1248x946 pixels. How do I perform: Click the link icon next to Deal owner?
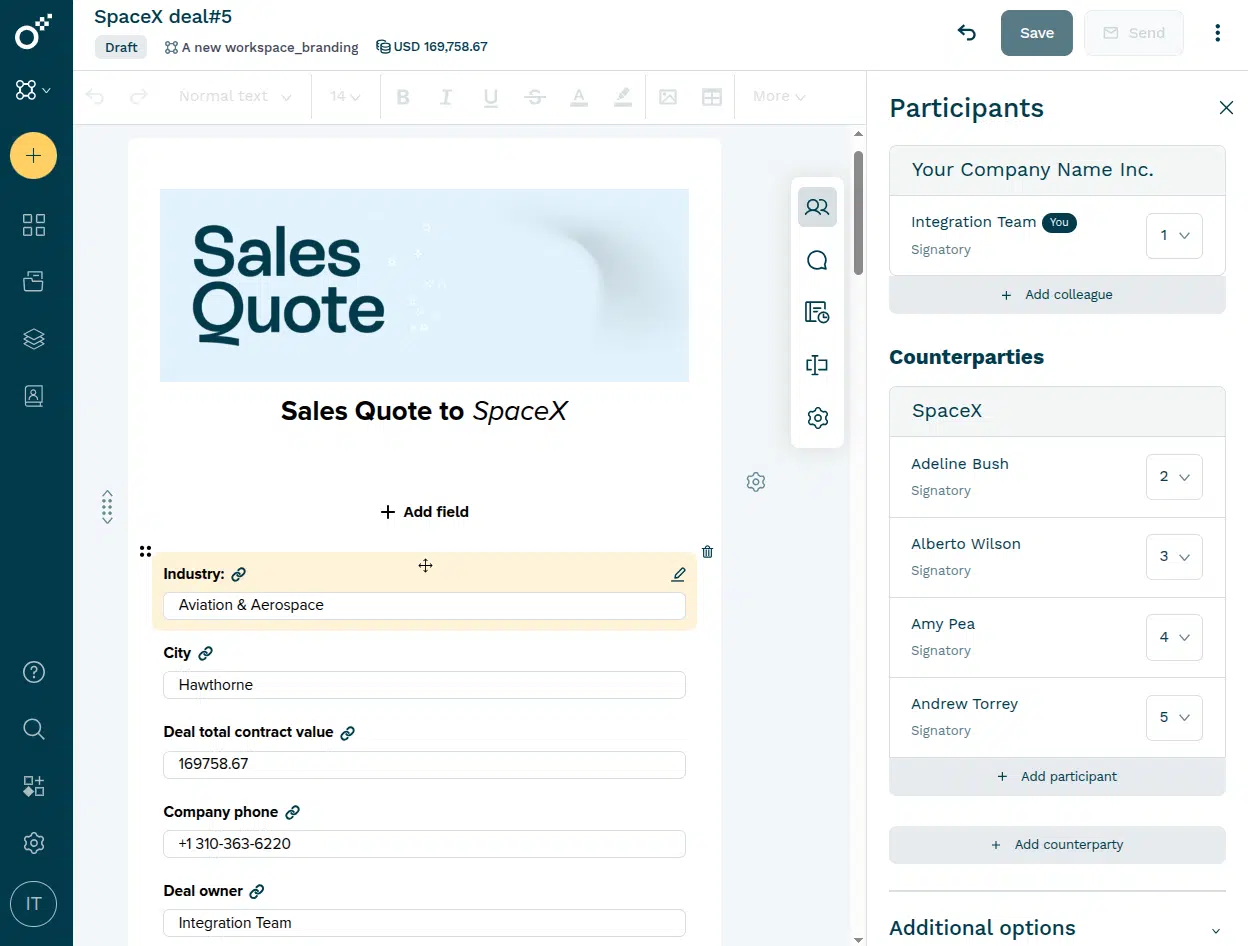[256, 891]
